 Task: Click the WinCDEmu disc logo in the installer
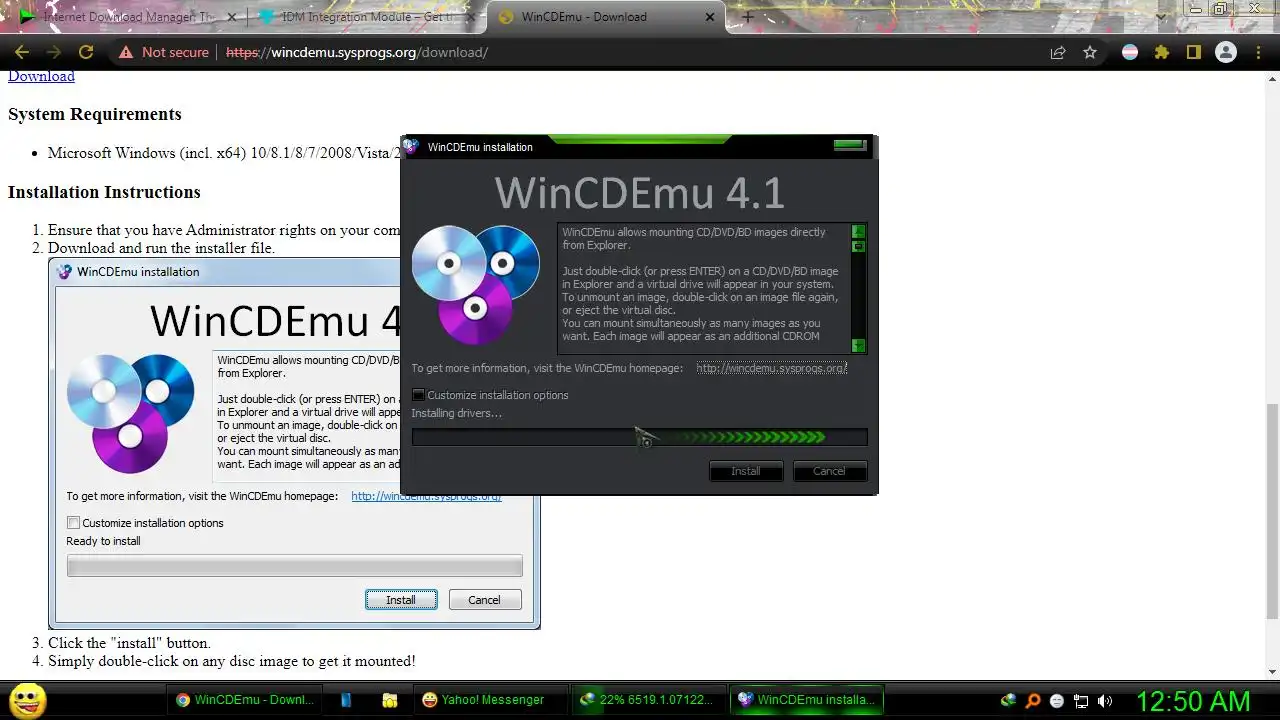[x=476, y=284]
